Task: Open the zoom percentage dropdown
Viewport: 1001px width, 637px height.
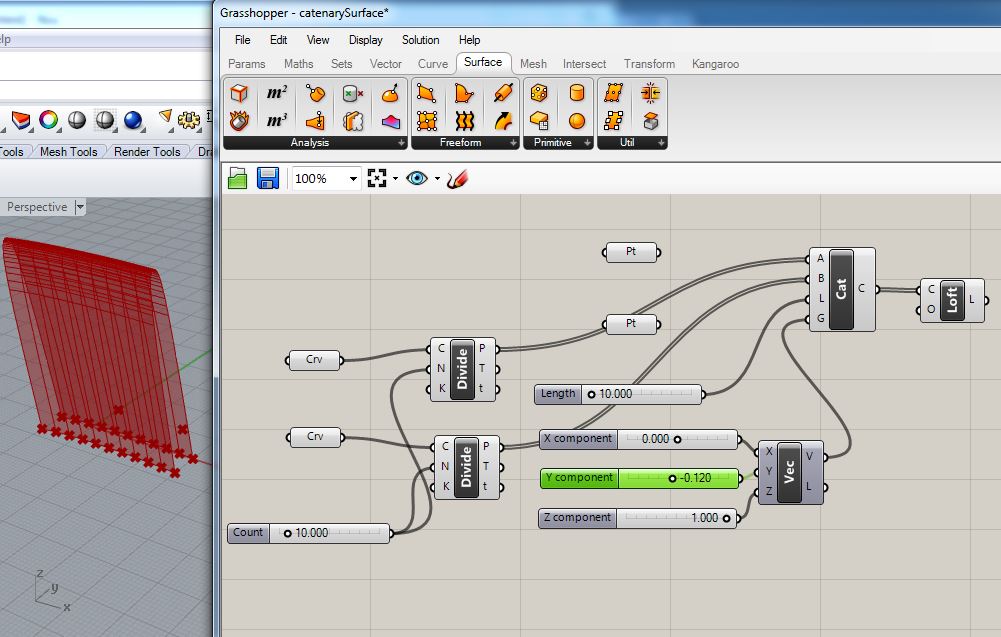Action: pos(353,178)
